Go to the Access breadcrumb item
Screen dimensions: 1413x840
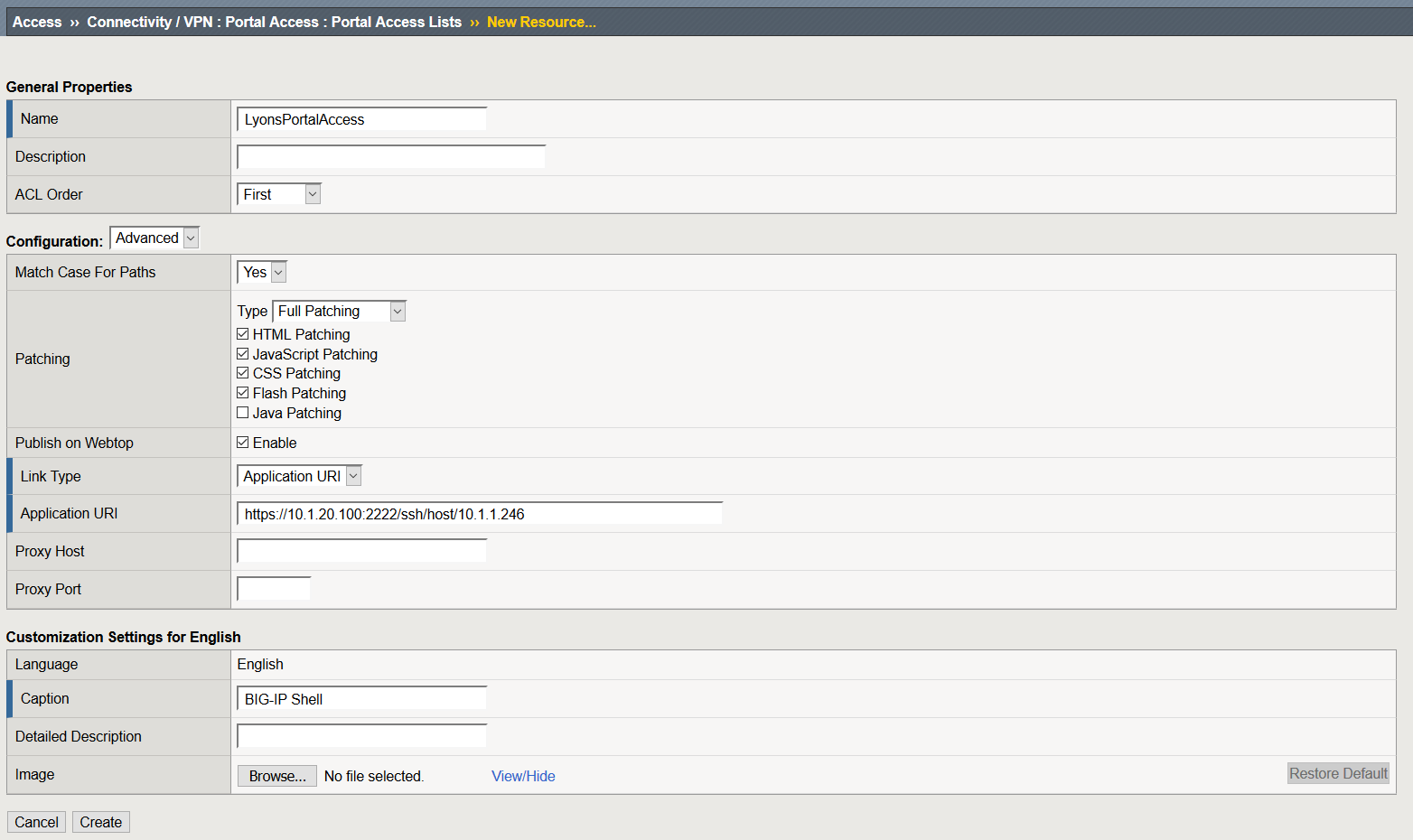[x=37, y=22]
